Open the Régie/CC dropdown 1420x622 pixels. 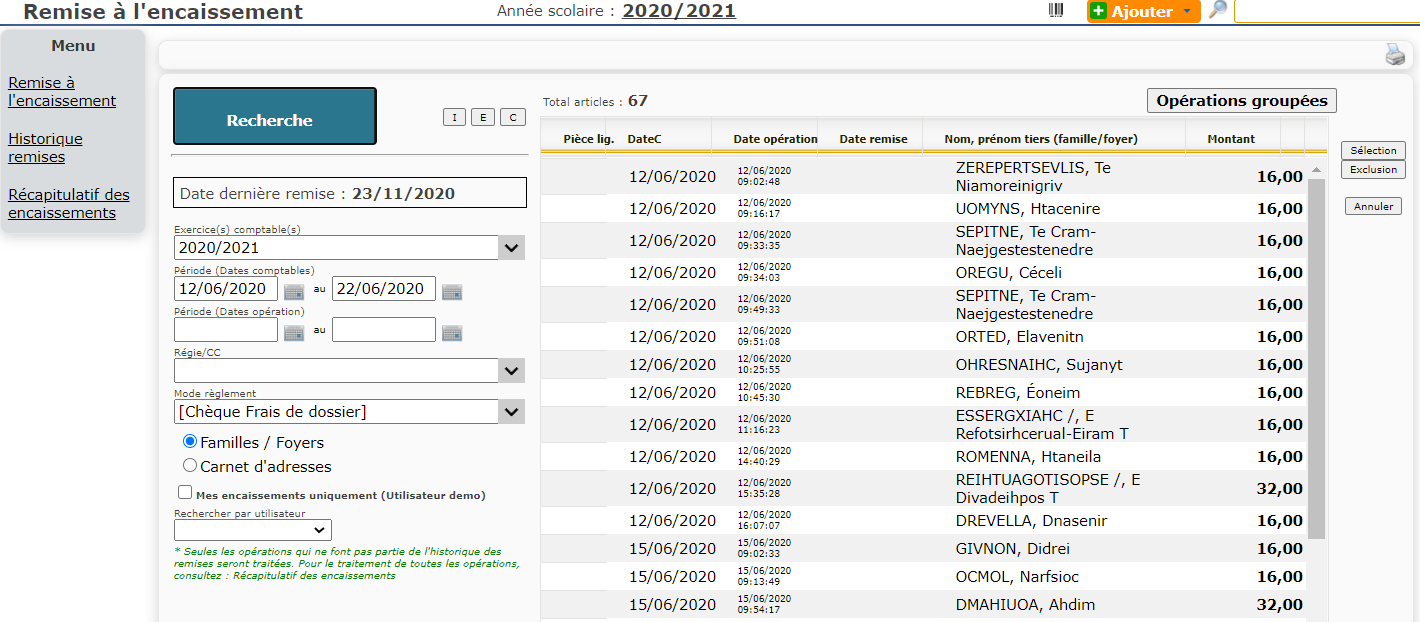point(512,371)
